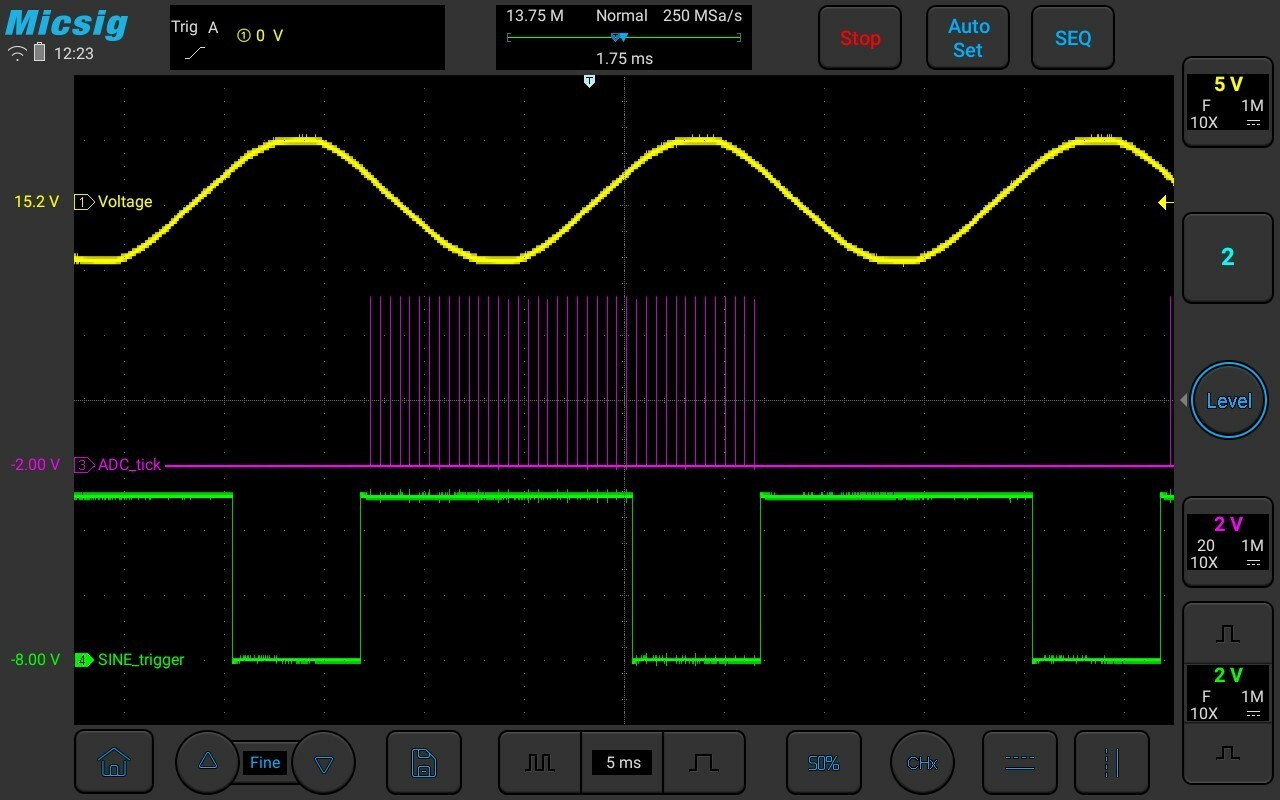
Task: Open the CHx channel selector
Action: [922, 763]
